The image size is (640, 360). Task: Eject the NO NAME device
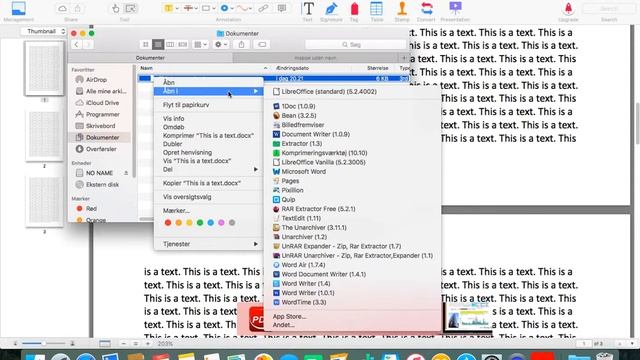[x=126, y=173]
